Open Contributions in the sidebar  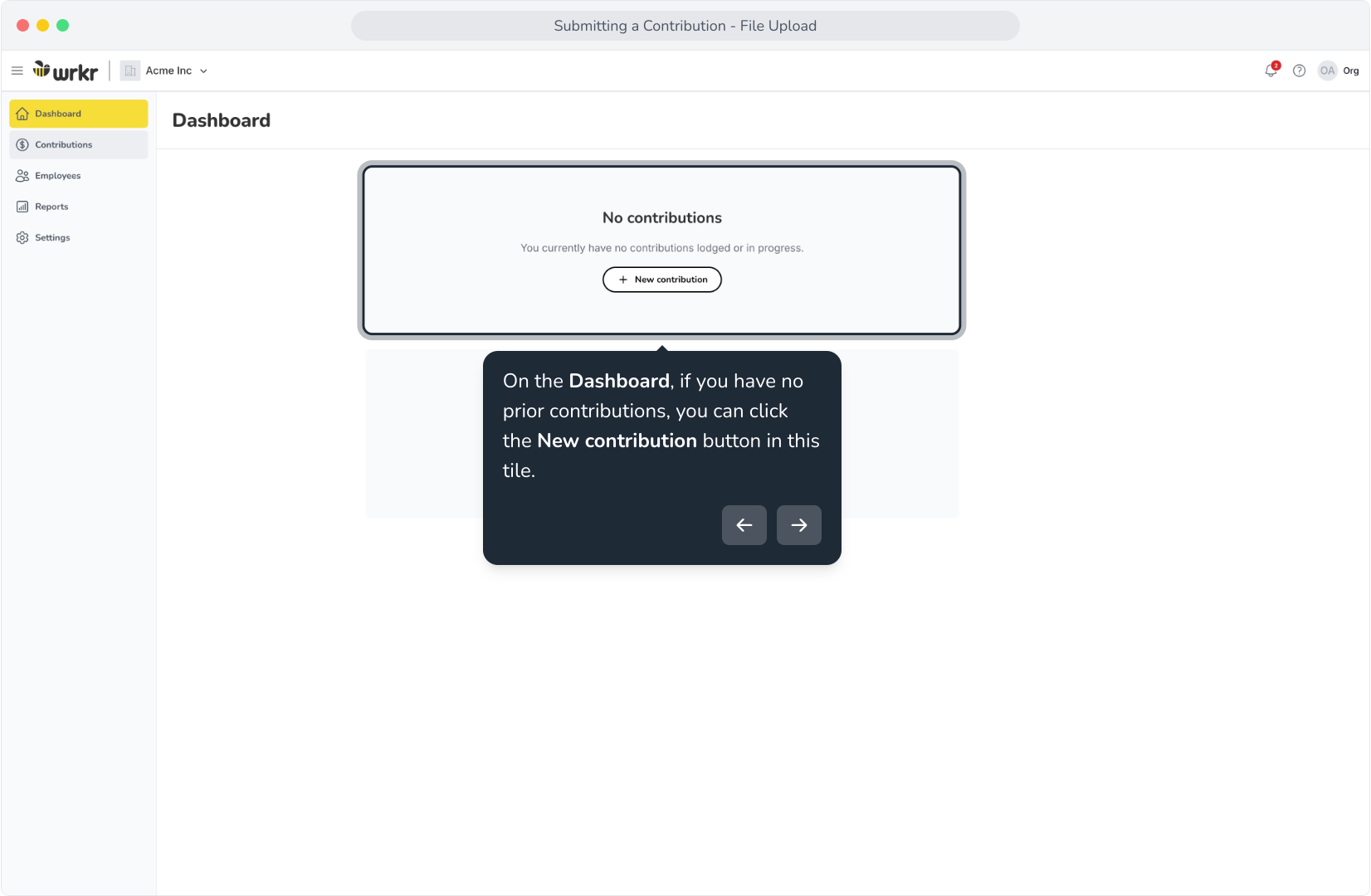tap(79, 144)
